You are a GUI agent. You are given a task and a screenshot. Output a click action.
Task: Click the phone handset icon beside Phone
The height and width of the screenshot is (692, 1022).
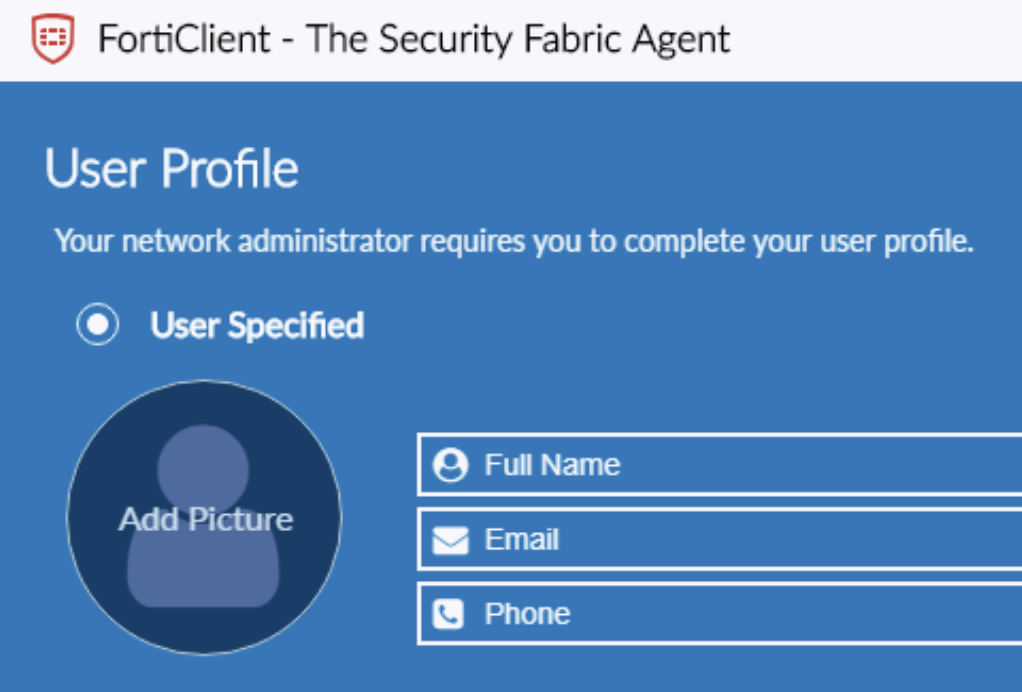click(450, 614)
